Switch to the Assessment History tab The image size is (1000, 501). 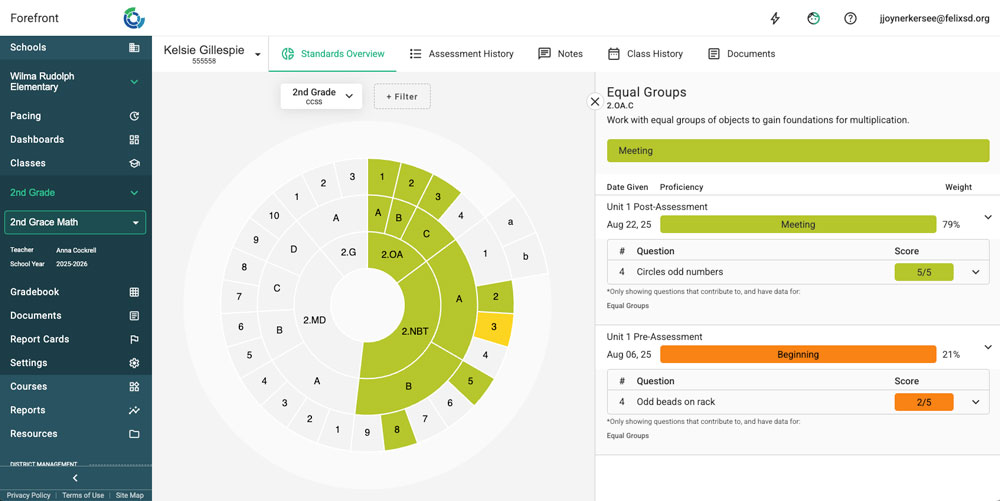coord(461,54)
